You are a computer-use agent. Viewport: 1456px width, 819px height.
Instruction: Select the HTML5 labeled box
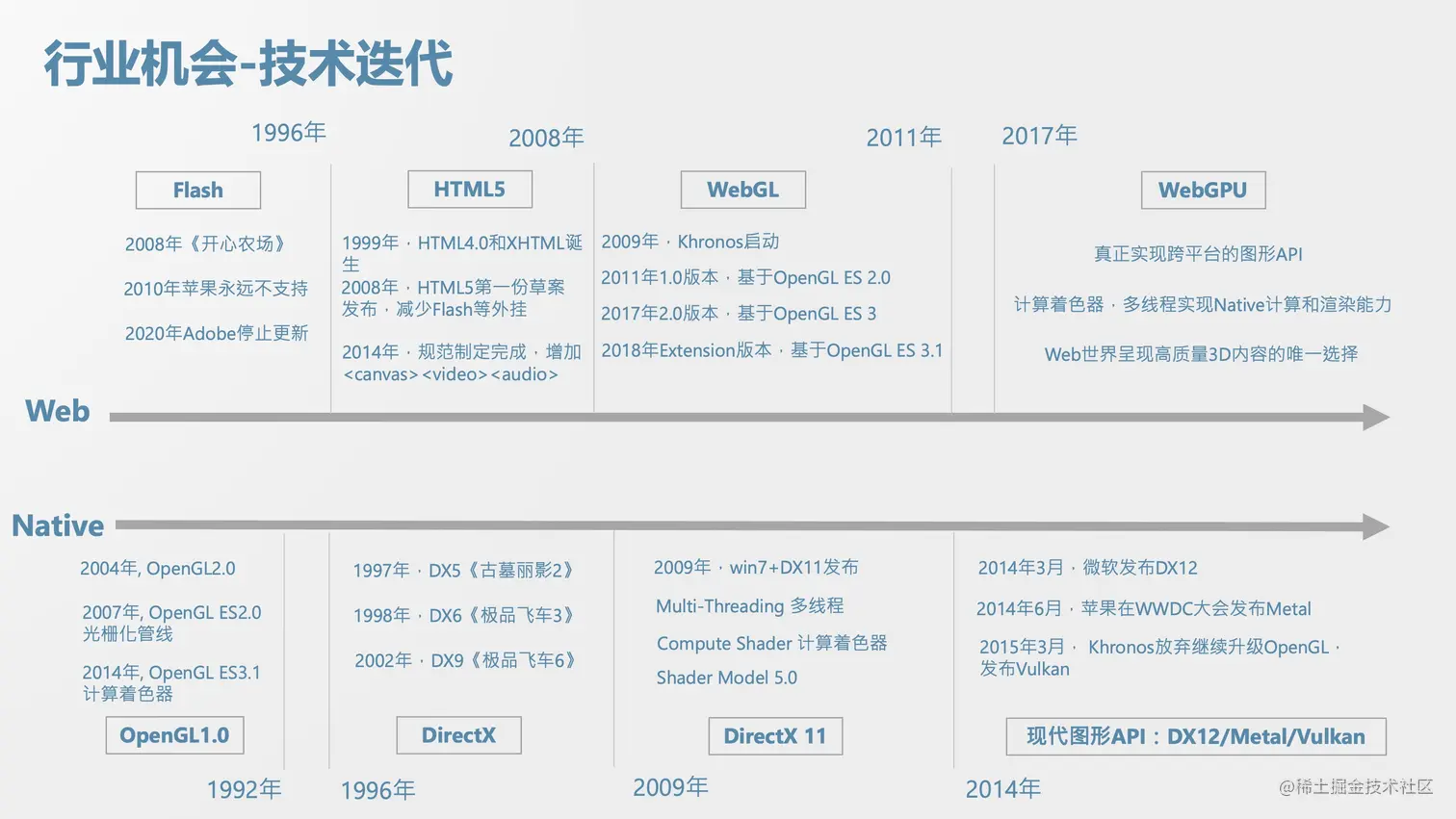pos(470,189)
